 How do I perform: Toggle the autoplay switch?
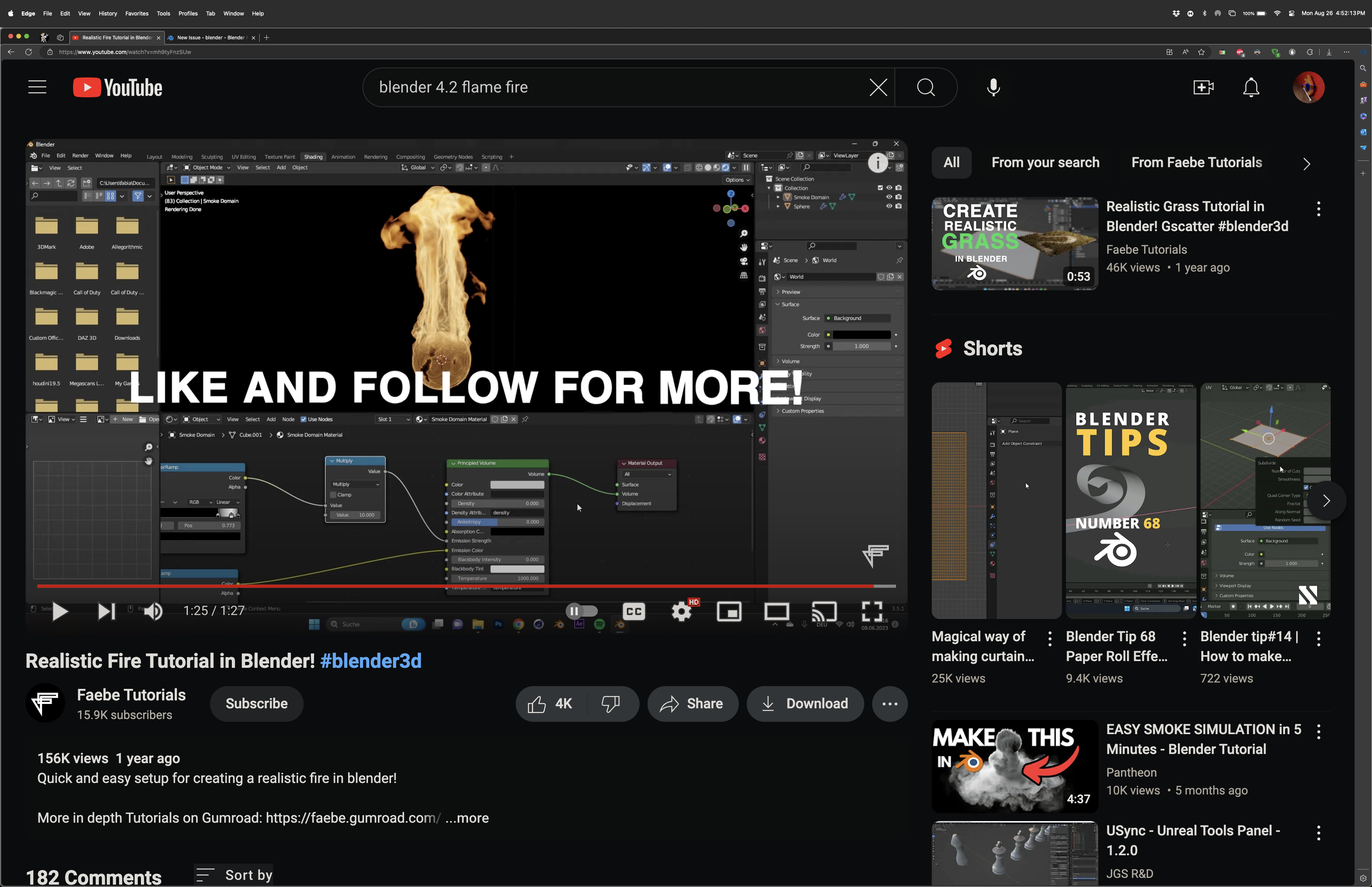(582, 611)
